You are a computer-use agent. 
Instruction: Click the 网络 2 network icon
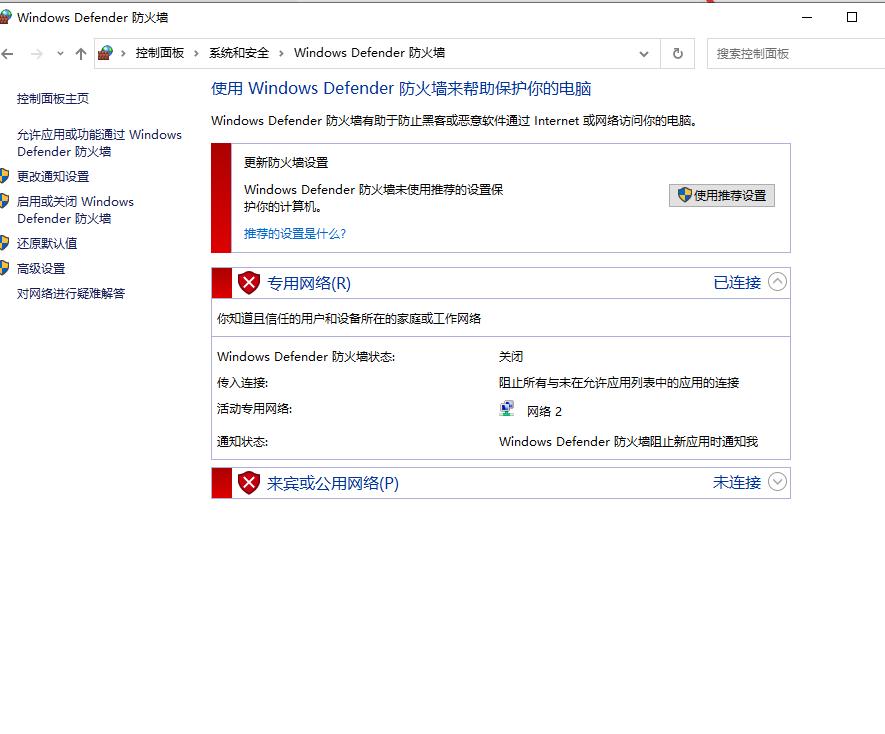507,408
